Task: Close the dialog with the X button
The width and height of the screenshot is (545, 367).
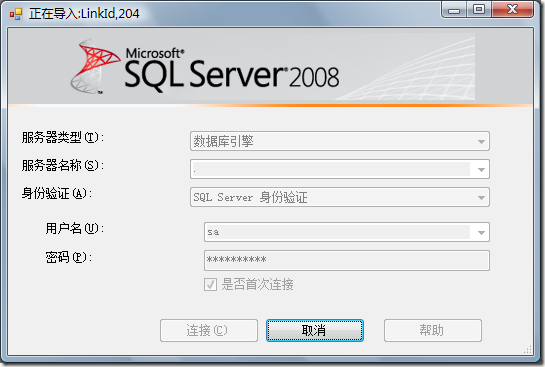Action: [x=512, y=10]
